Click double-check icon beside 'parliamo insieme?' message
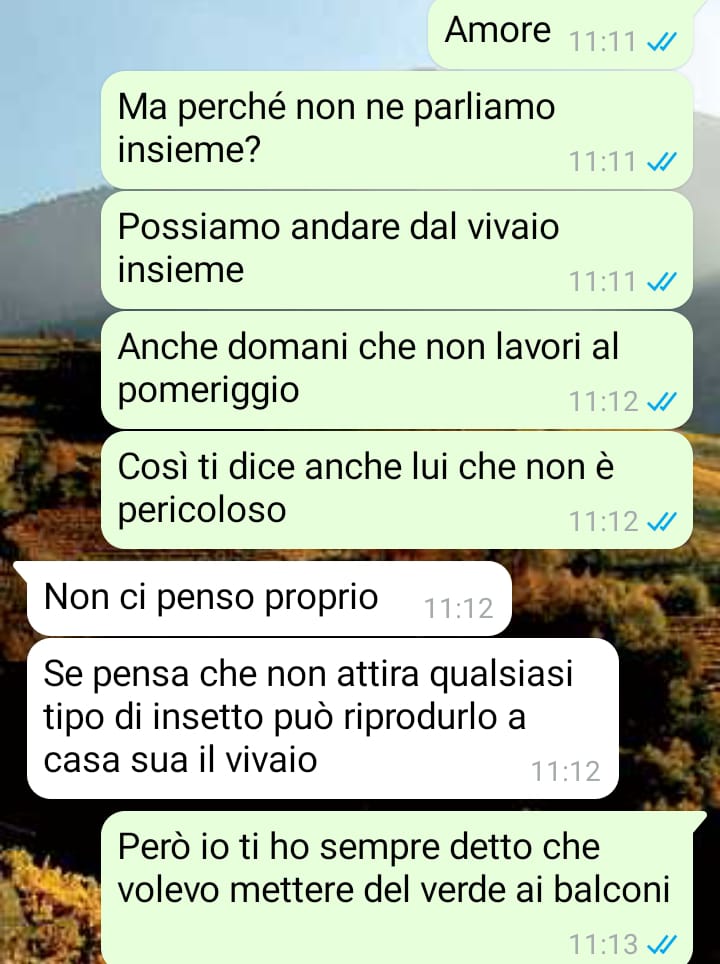720x964 pixels. coord(663,162)
